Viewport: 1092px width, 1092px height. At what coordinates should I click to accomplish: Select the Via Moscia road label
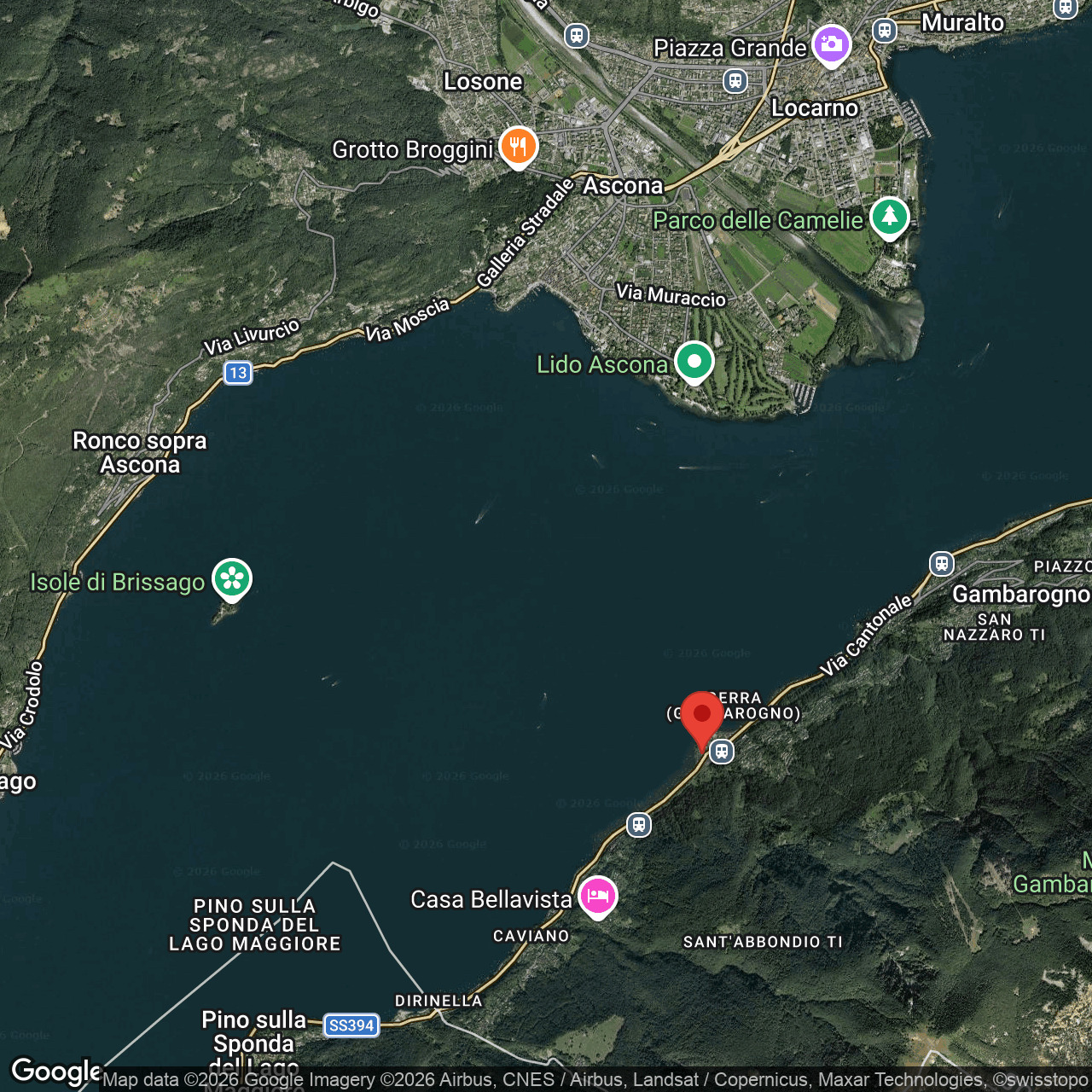tap(408, 320)
